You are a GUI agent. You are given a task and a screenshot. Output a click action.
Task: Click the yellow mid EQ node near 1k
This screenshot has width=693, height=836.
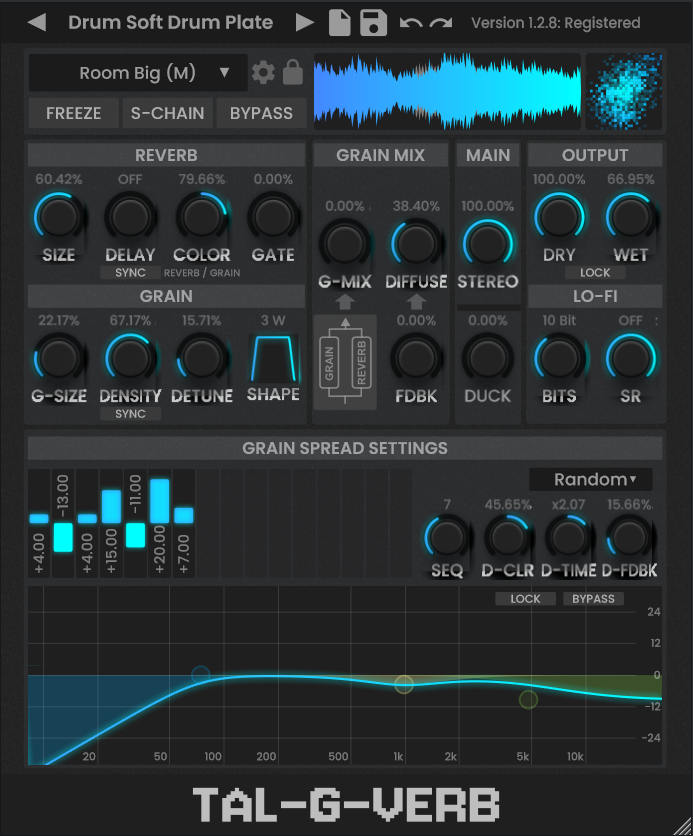404,684
